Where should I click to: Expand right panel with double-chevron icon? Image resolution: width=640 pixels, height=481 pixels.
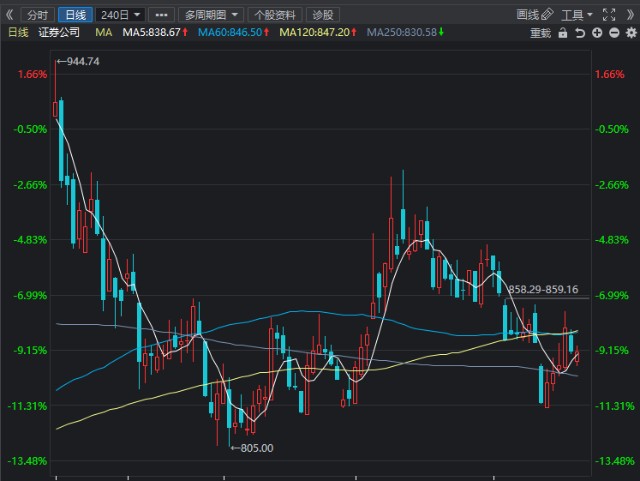click(x=630, y=15)
